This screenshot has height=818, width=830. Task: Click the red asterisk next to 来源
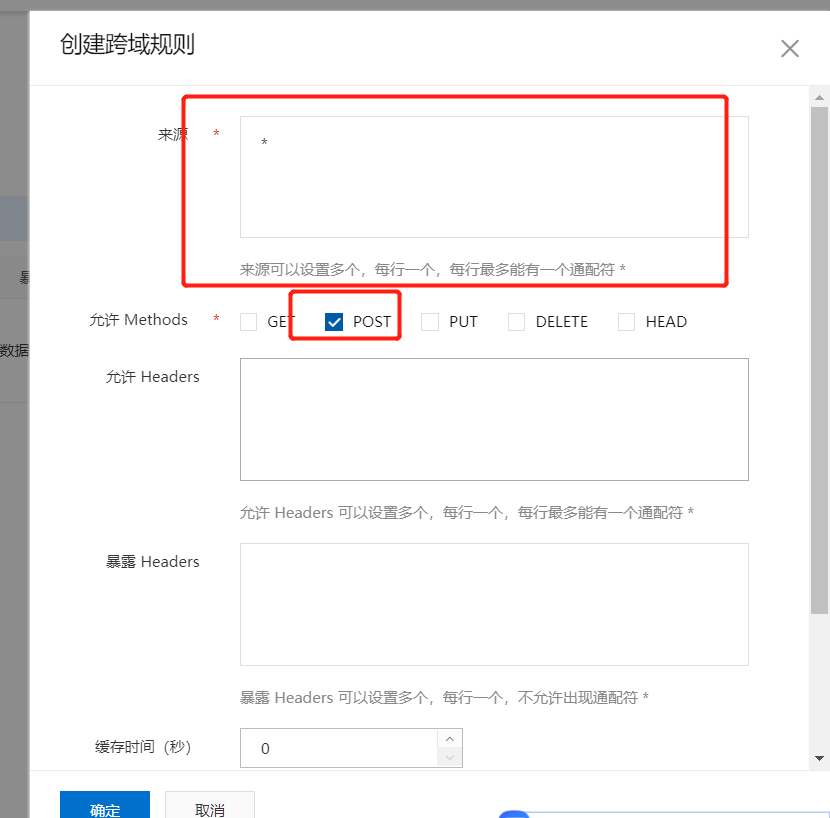pyautogui.click(x=216, y=130)
